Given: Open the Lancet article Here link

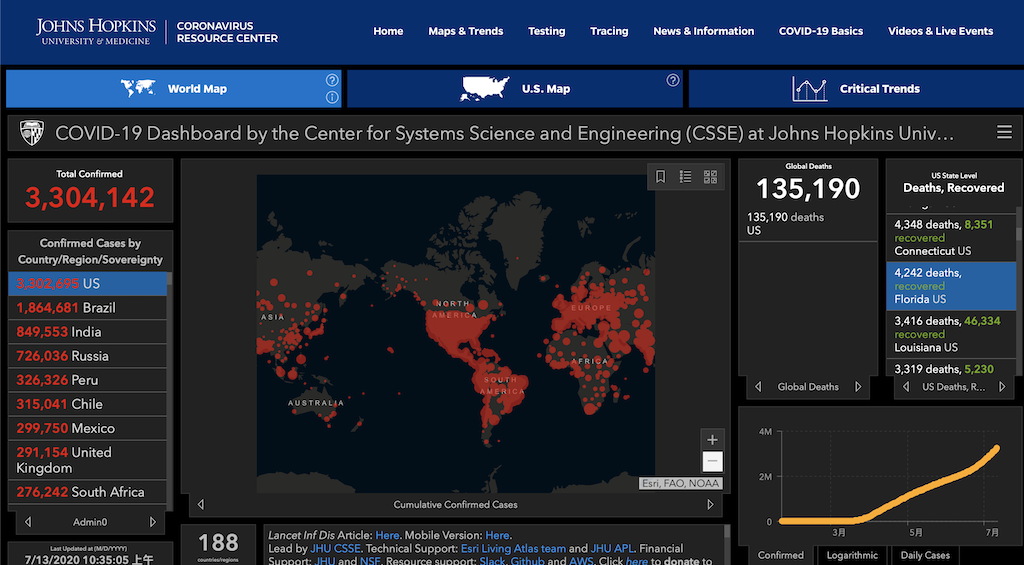Looking at the screenshot, I should (387, 536).
